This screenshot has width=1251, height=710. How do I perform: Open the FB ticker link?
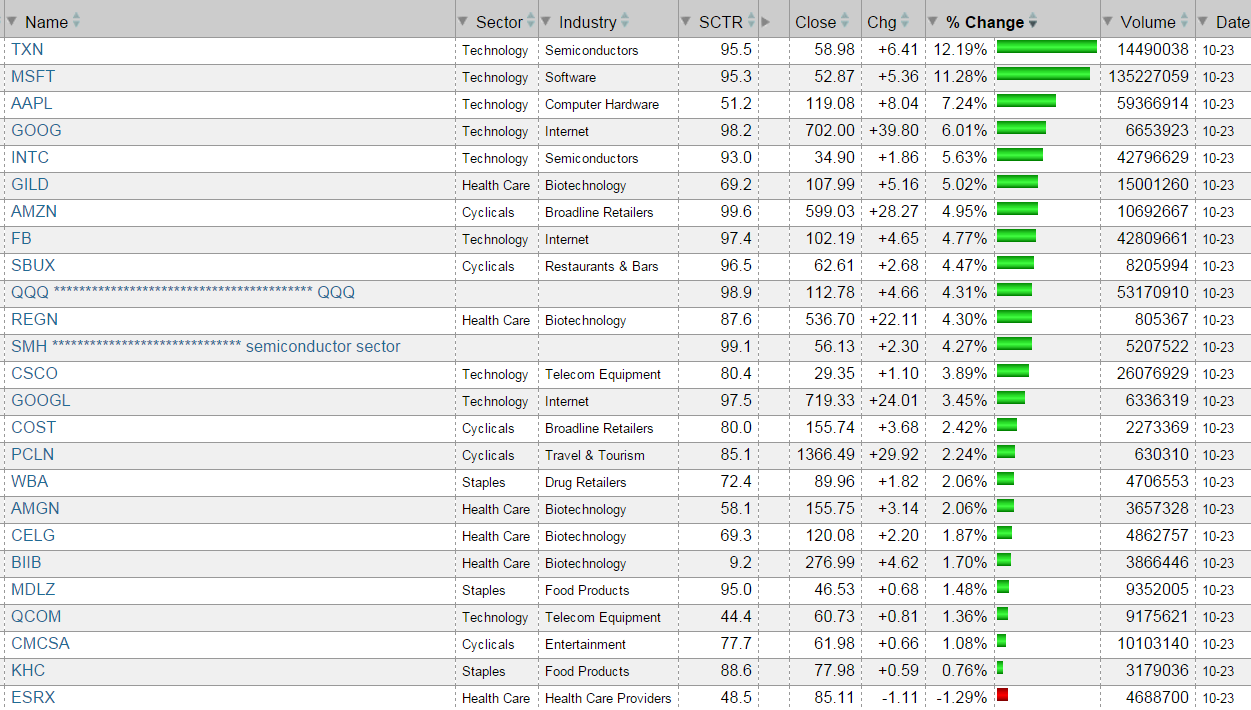coord(21,238)
